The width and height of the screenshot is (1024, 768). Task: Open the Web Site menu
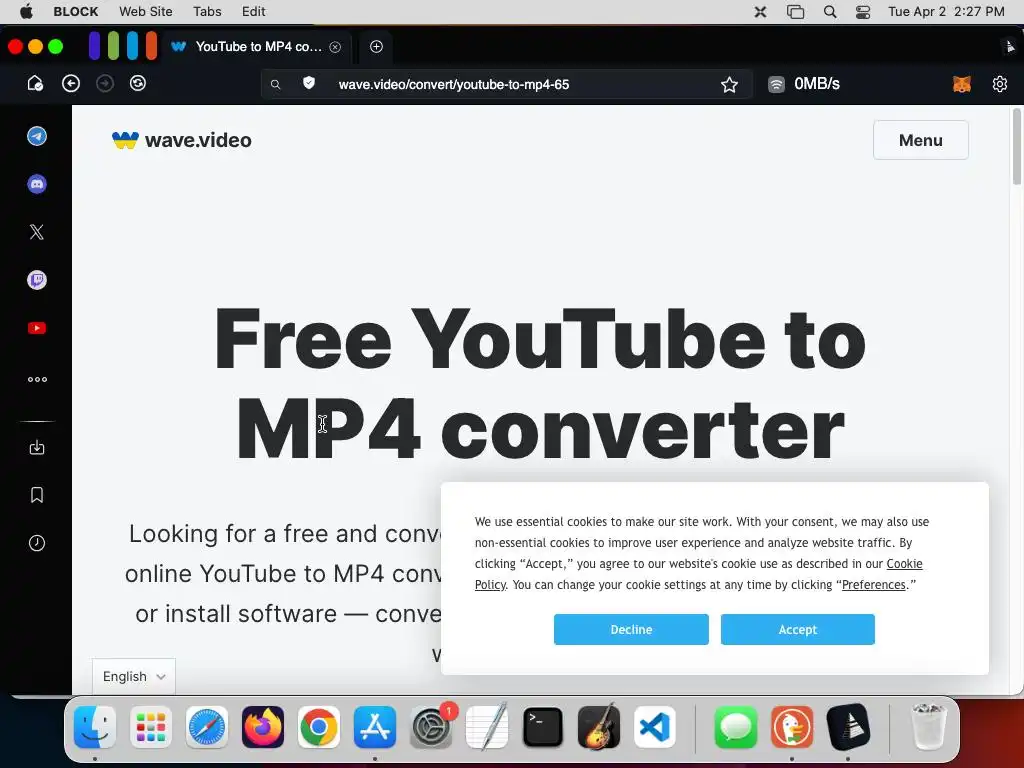pyautogui.click(x=146, y=11)
